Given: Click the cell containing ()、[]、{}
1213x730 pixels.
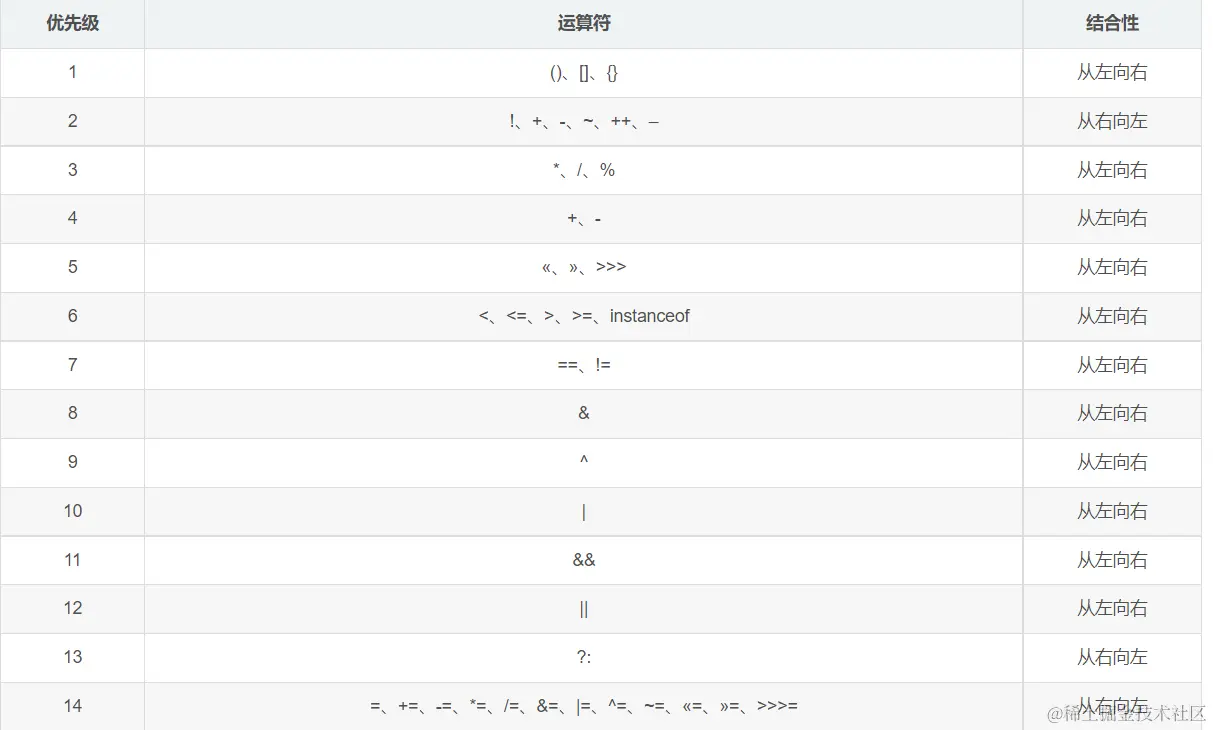Looking at the screenshot, I should click(x=583, y=73).
